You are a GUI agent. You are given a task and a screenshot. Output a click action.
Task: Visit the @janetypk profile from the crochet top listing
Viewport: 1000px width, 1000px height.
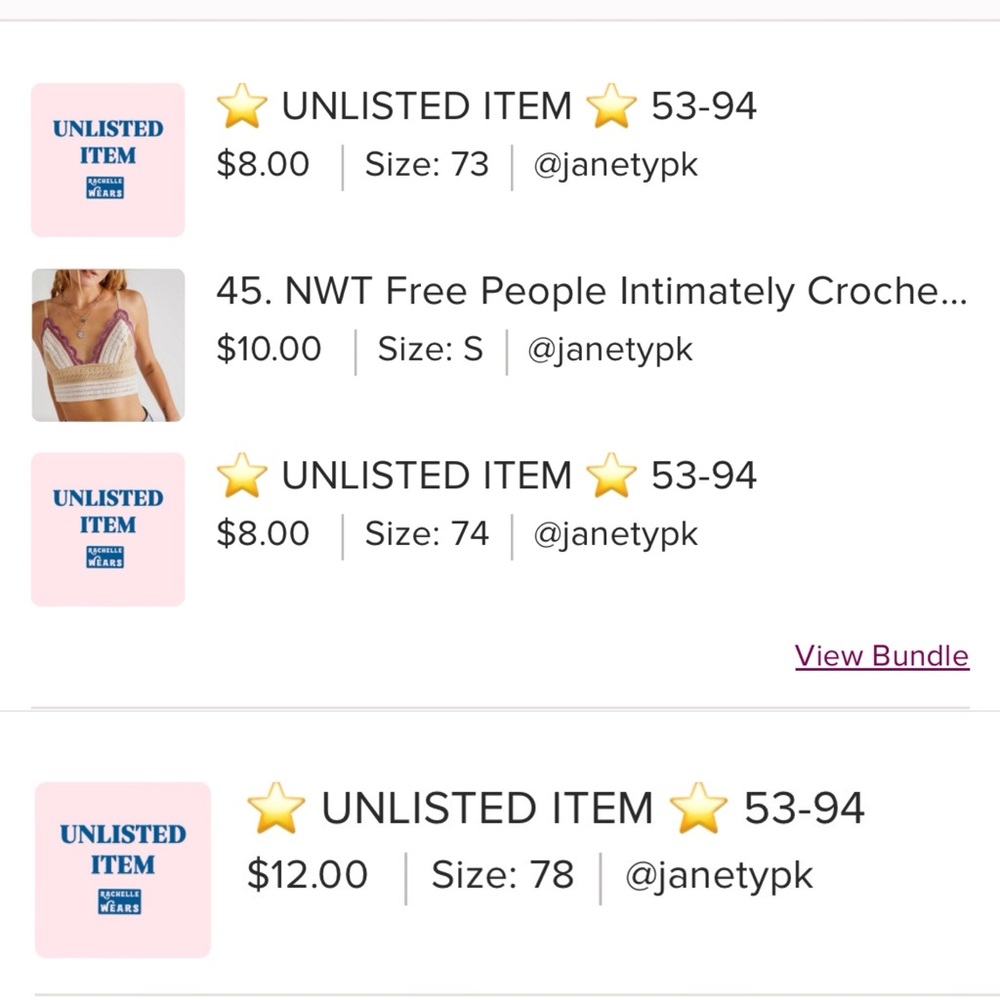pyautogui.click(x=608, y=349)
